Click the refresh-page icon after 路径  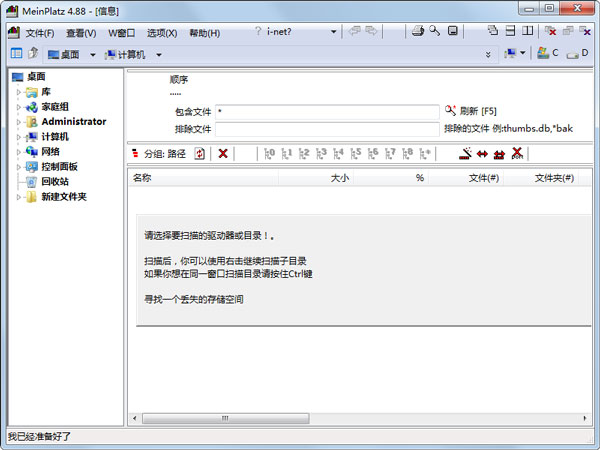click(x=199, y=153)
